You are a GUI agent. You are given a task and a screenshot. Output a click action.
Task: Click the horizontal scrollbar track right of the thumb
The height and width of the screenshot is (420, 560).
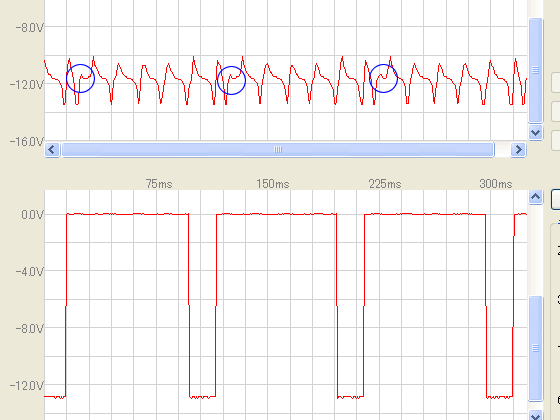coord(502,150)
